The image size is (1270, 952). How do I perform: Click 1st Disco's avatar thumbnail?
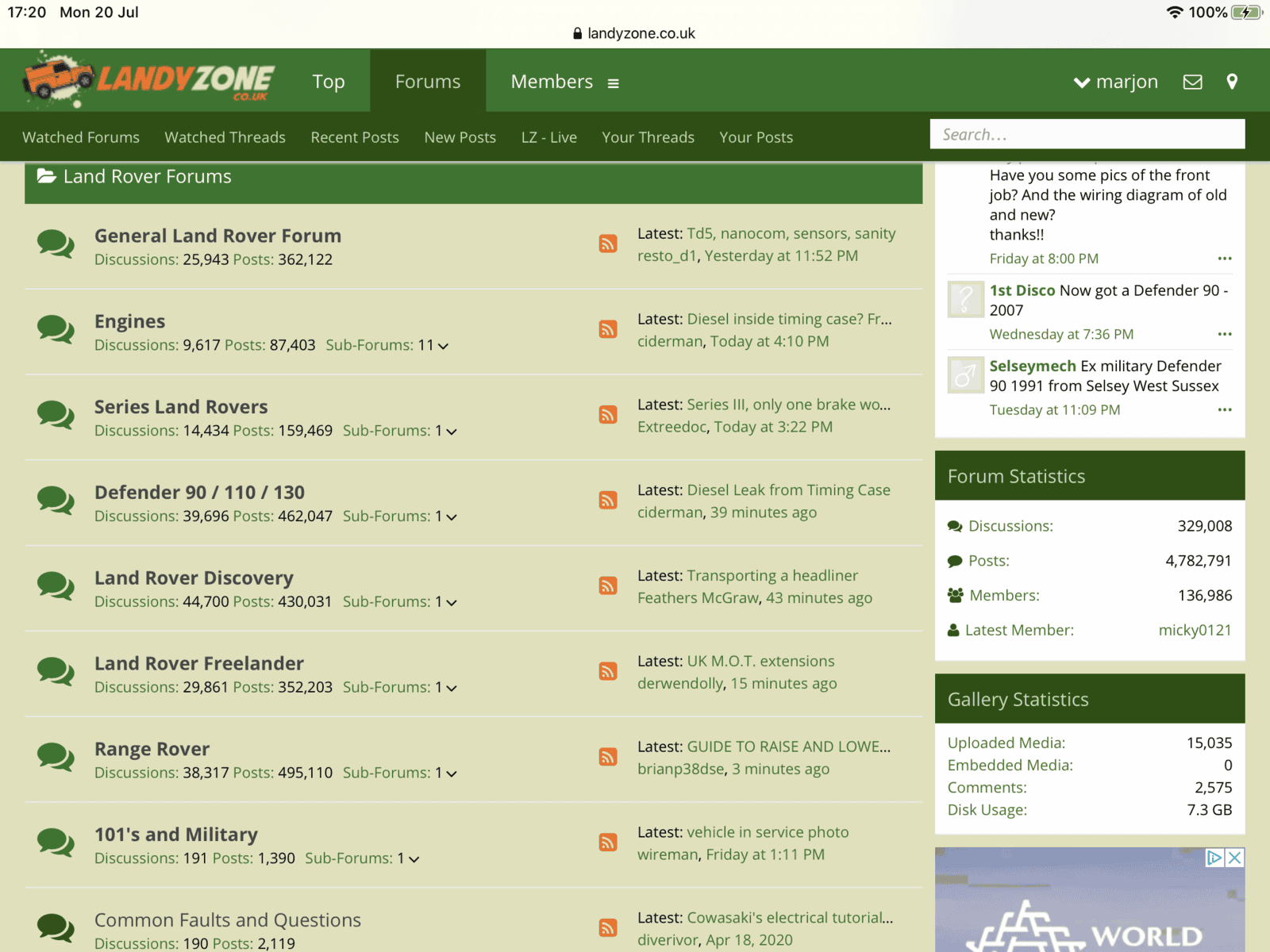pyautogui.click(x=966, y=299)
